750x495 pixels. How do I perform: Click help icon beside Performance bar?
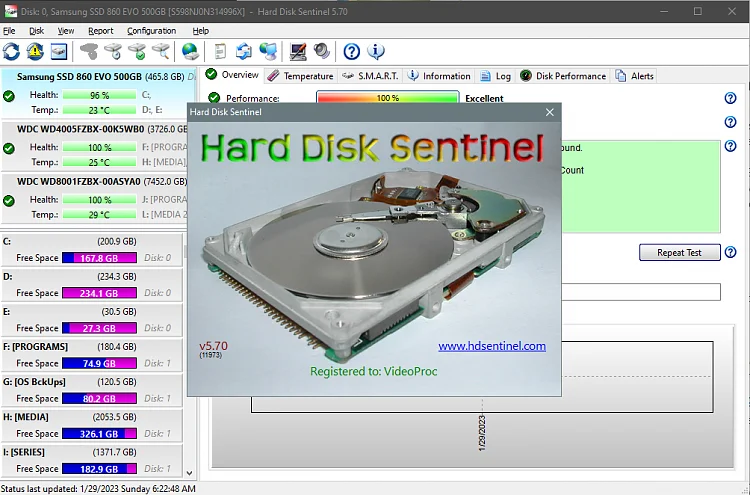(x=730, y=98)
